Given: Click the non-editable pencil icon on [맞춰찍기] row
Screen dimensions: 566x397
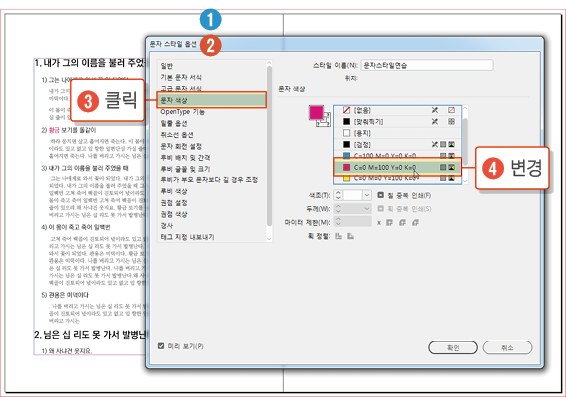Looking at the screenshot, I should 435,122.
